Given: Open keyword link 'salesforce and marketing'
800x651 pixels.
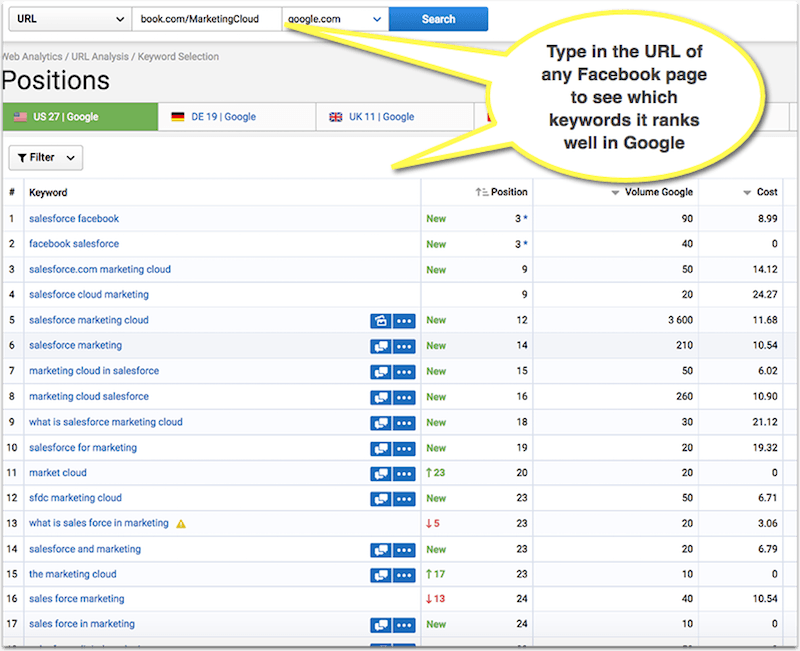Looking at the screenshot, I should [x=85, y=549].
